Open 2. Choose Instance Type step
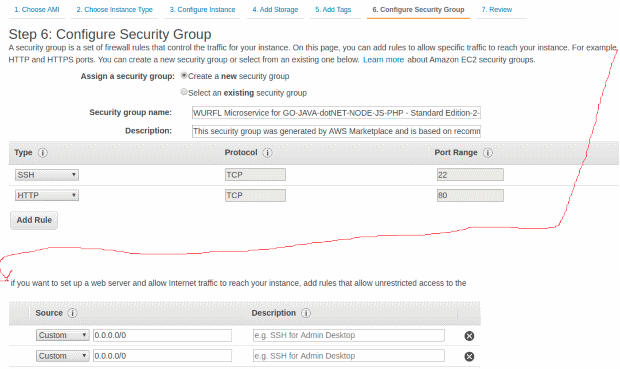The width and height of the screenshot is (620, 369). point(115,9)
